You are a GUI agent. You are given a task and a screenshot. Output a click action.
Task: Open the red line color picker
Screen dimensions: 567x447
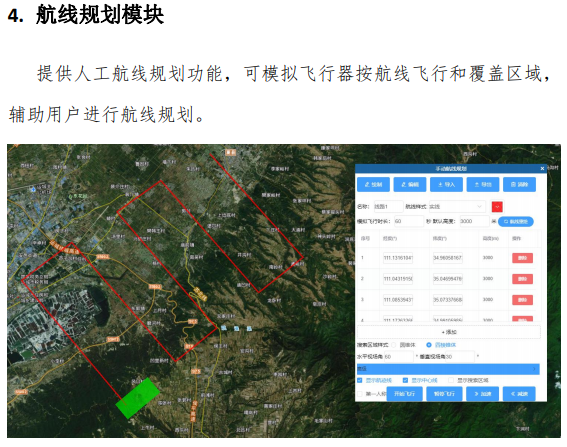(497, 207)
